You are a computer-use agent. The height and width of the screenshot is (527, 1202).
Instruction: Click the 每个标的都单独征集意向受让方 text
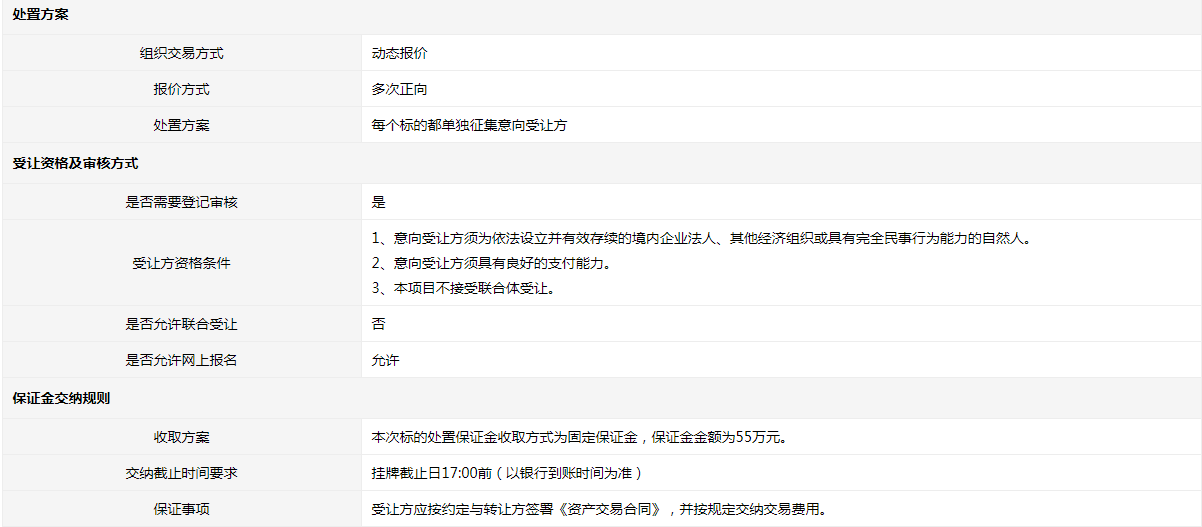469,125
